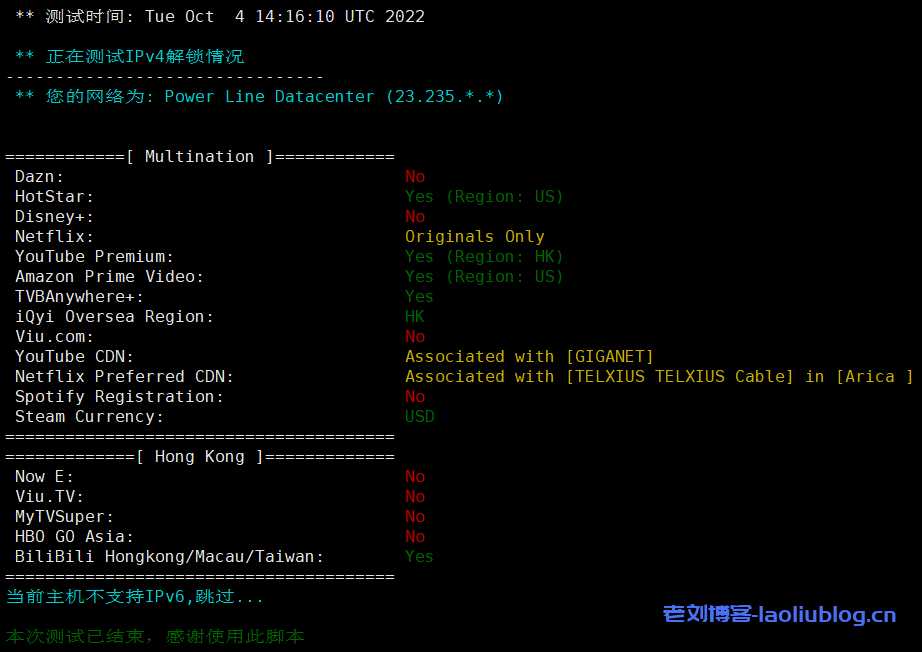The image size is (922, 652).
Task: Click the Netflix 'Originals Only' result
Action: [475, 236]
